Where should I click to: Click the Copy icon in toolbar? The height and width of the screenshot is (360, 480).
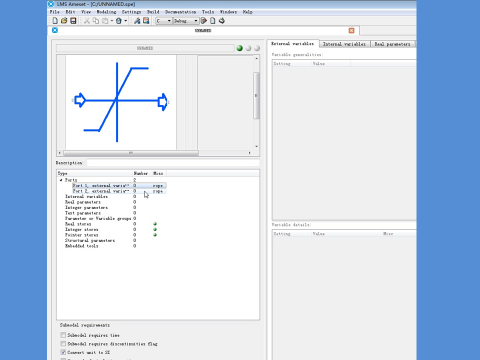tap(96, 21)
